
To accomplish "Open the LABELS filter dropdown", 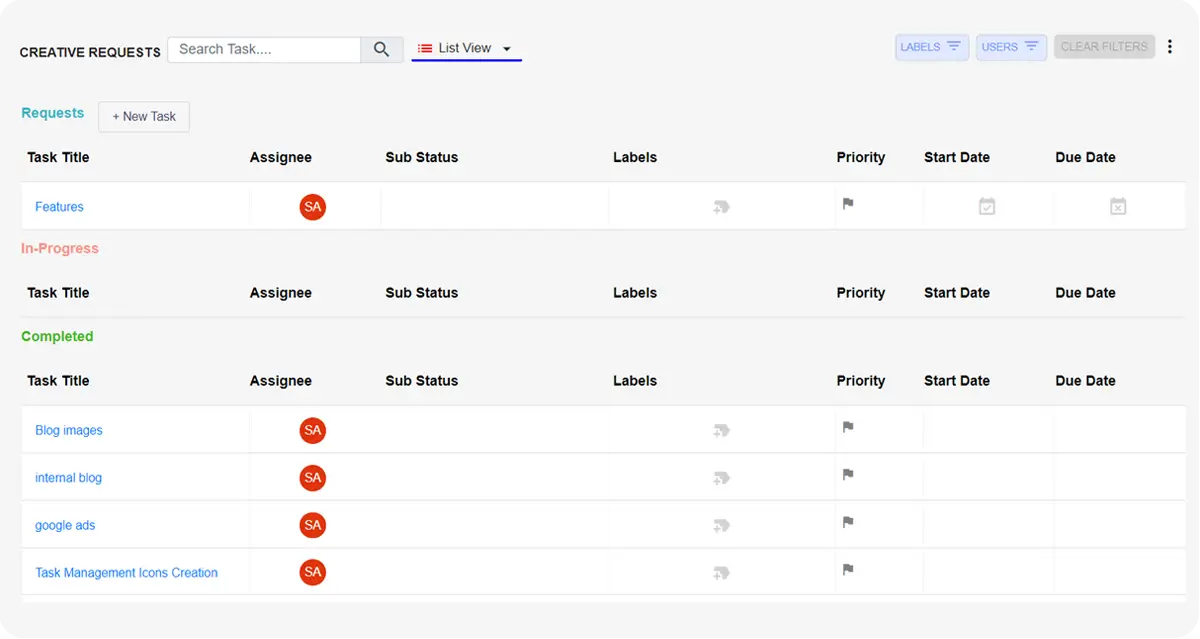I will (931, 46).
